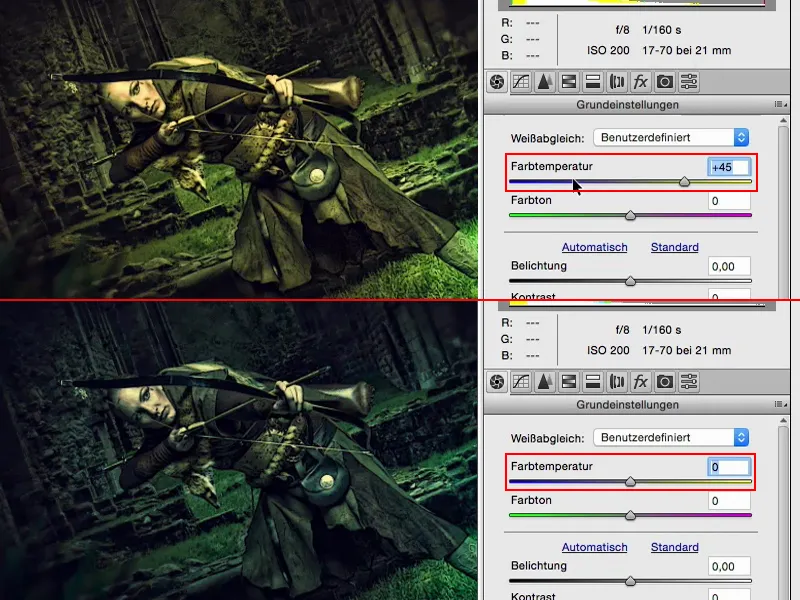The image size is (800, 600).
Task: Click the Automatisch link
Action: point(594,247)
